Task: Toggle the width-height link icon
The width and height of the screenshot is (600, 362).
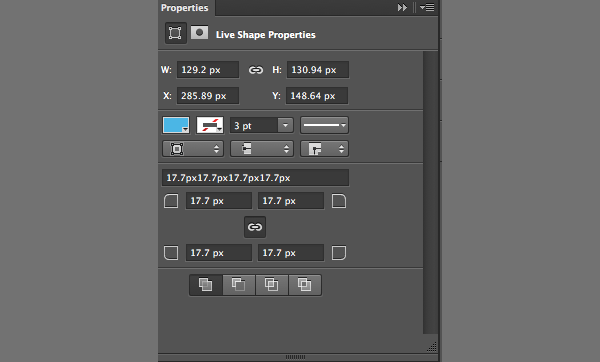Action: (x=256, y=70)
